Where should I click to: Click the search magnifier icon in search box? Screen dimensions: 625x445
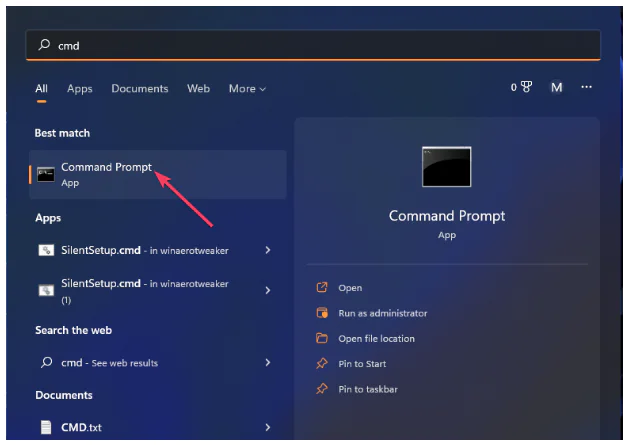click(44, 45)
